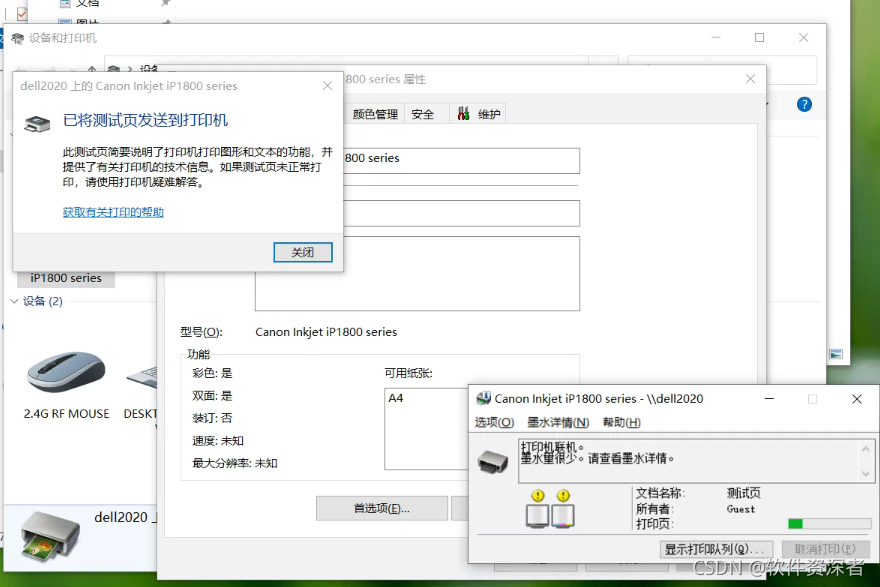This screenshot has width=880, height=587.
Task: Click the 设备和打印机 window title icon
Action: coord(17,38)
